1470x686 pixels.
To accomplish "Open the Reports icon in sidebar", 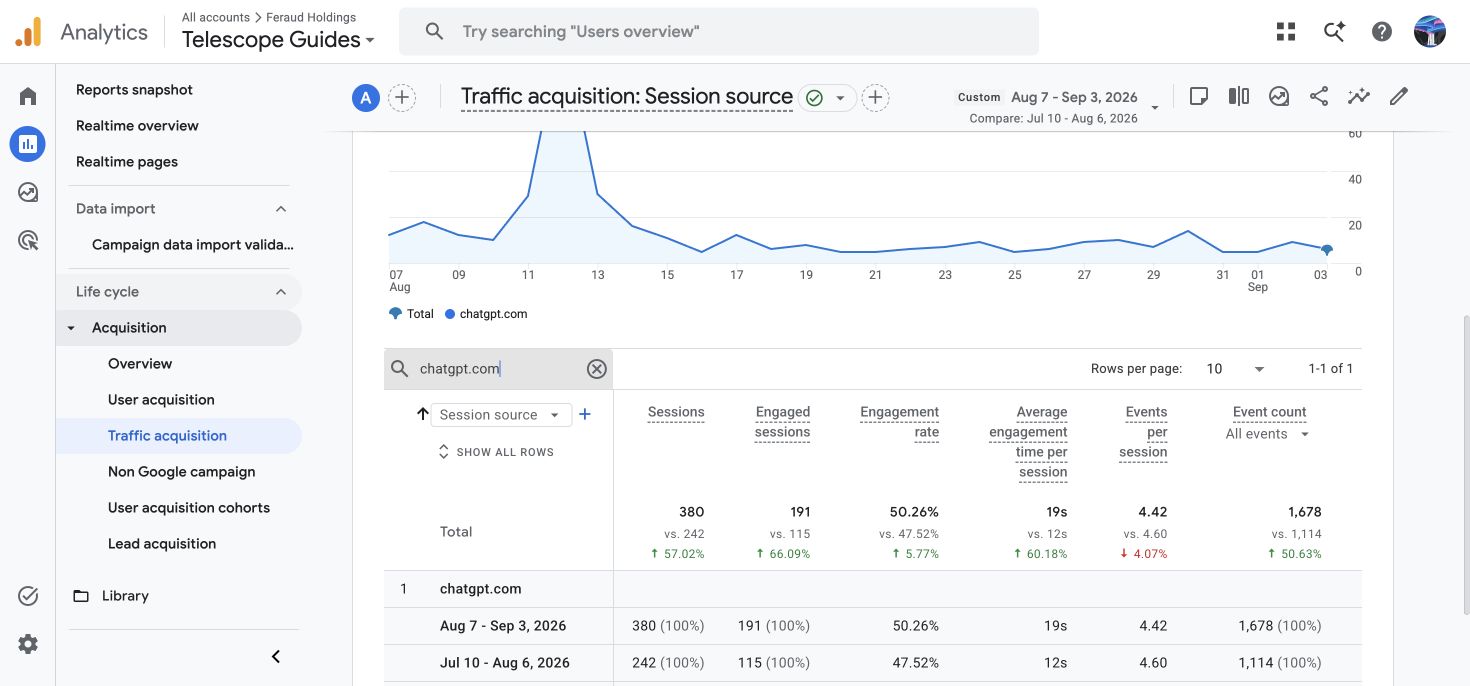I will (28, 144).
